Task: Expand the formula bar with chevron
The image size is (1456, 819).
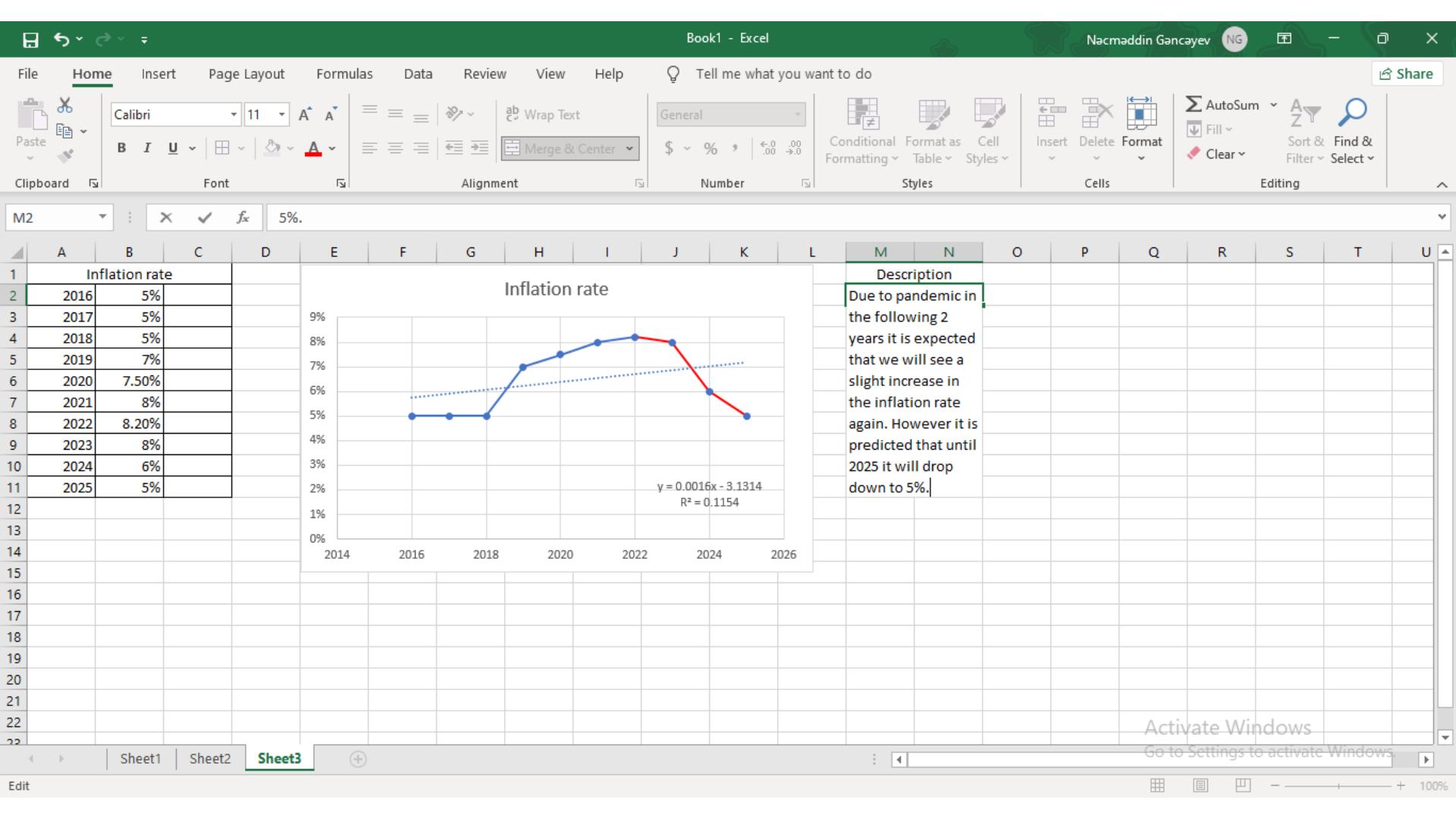Action: [x=1442, y=218]
